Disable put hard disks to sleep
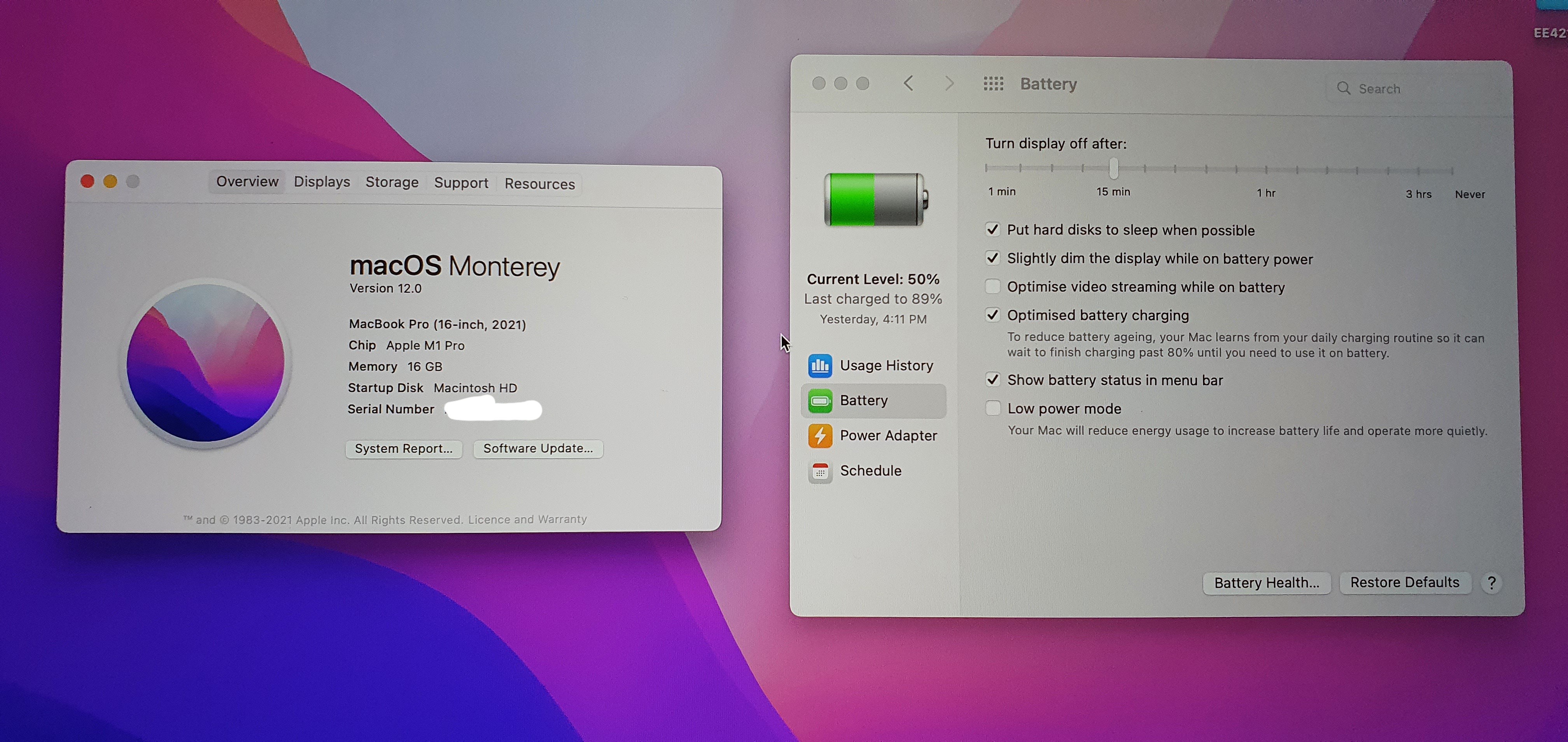1568x742 pixels. pyautogui.click(x=992, y=229)
